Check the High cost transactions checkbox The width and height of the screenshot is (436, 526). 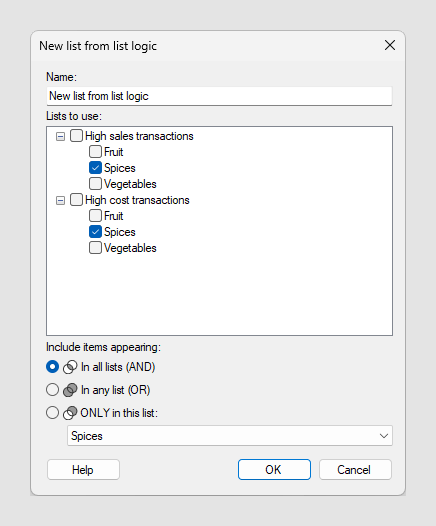[x=76, y=200]
